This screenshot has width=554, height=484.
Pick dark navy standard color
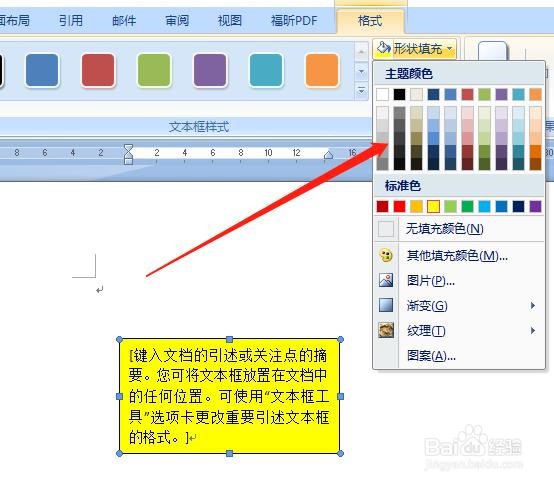pos(518,206)
